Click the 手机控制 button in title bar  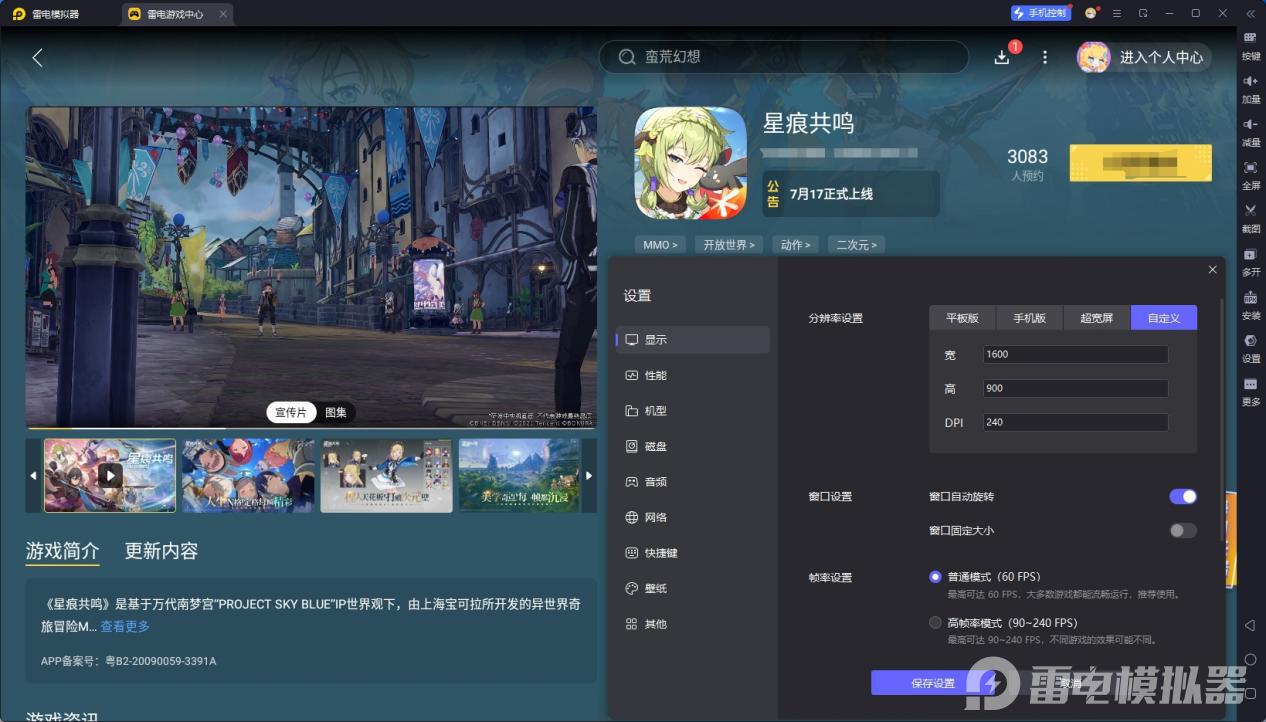click(1041, 13)
